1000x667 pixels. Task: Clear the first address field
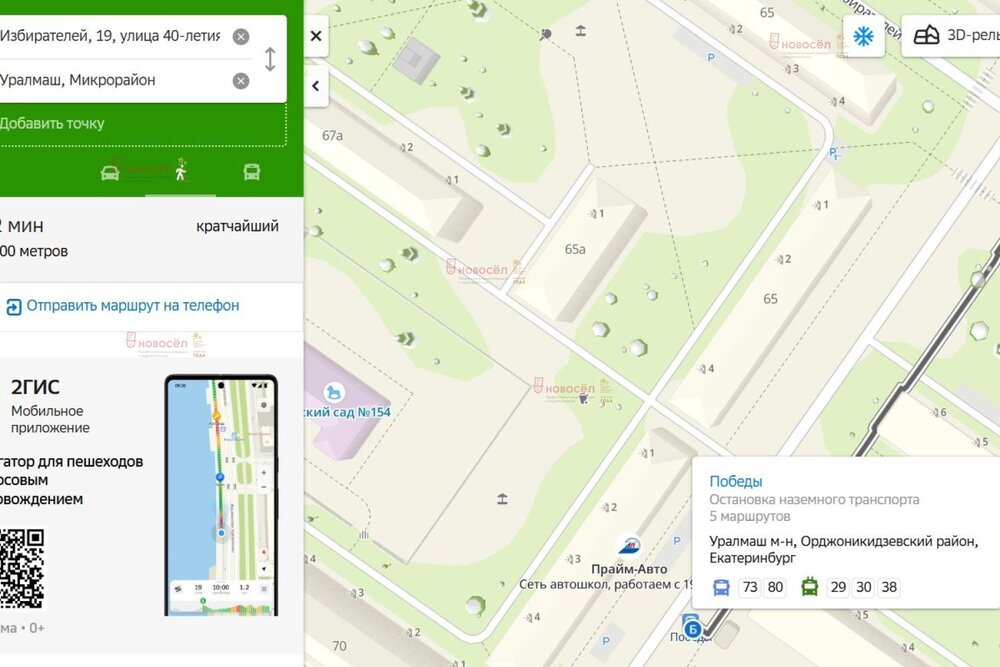[241, 37]
